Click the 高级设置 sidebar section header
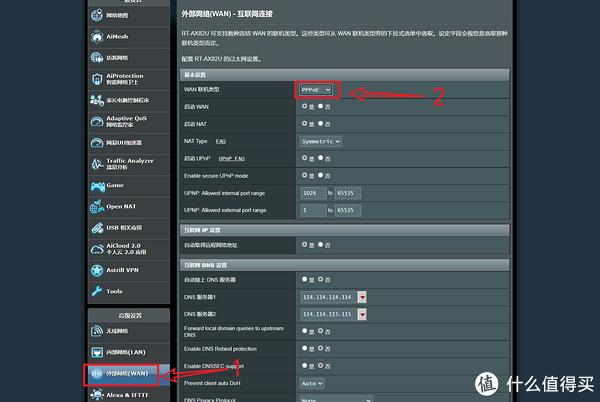 pyautogui.click(x=129, y=316)
